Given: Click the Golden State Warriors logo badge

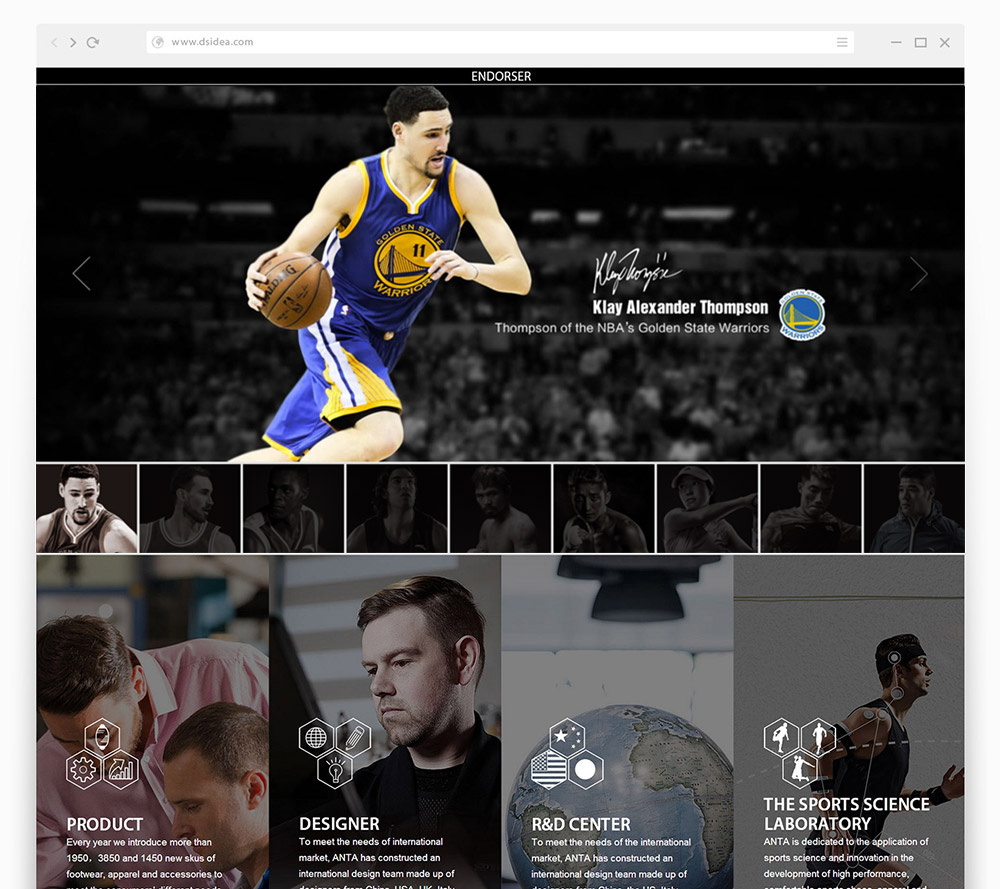Looking at the screenshot, I should [802, 314].
